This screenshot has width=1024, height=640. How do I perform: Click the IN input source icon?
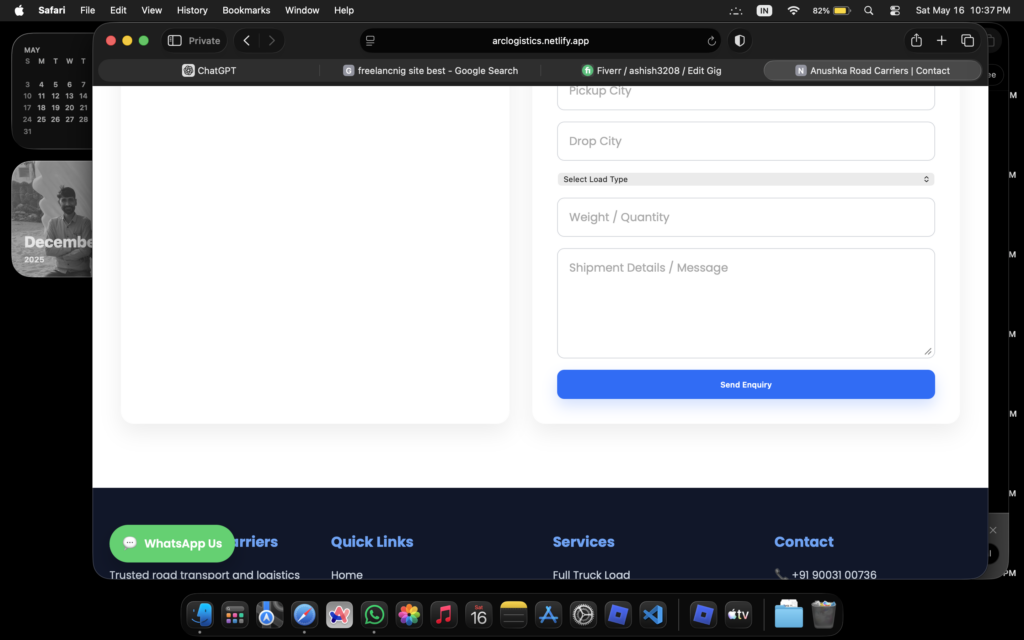pos(763,10)
